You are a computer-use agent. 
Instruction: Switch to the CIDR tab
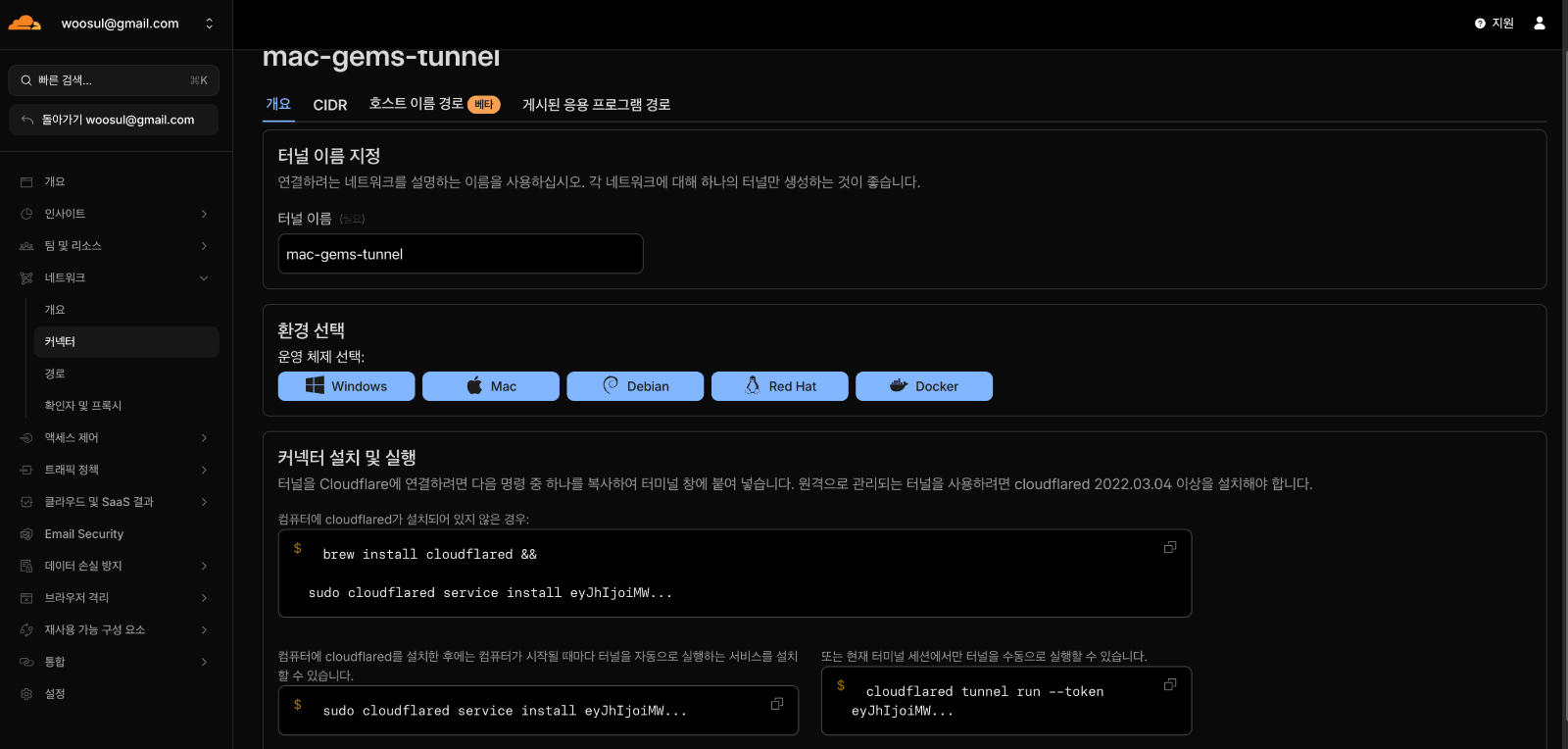click(330, 105)
